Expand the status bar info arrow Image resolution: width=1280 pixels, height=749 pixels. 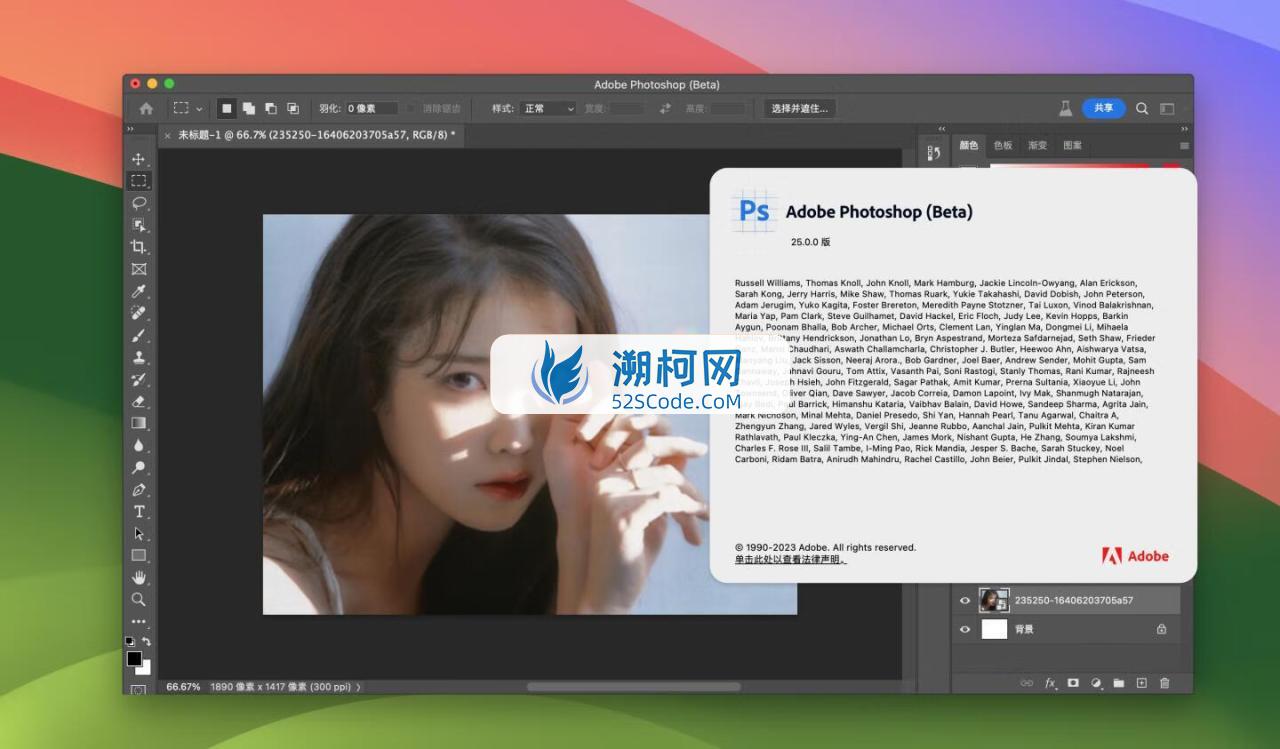coord(359,687)
